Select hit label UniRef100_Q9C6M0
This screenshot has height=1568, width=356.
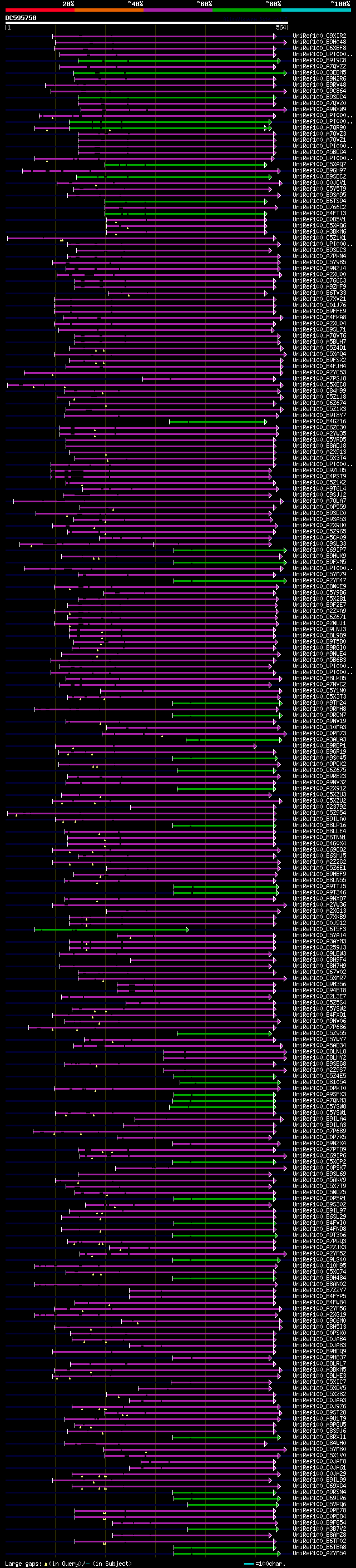[319, 1321]
